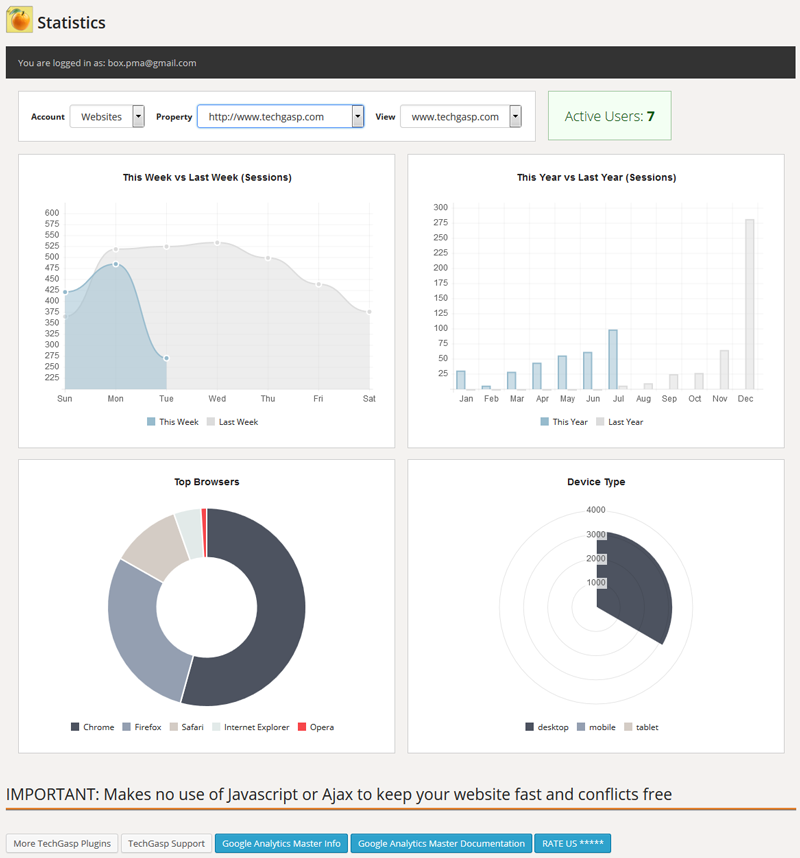Viewport: 800px width, 858px height.
Task: Click the Active Users counter box
Action: 609,116
